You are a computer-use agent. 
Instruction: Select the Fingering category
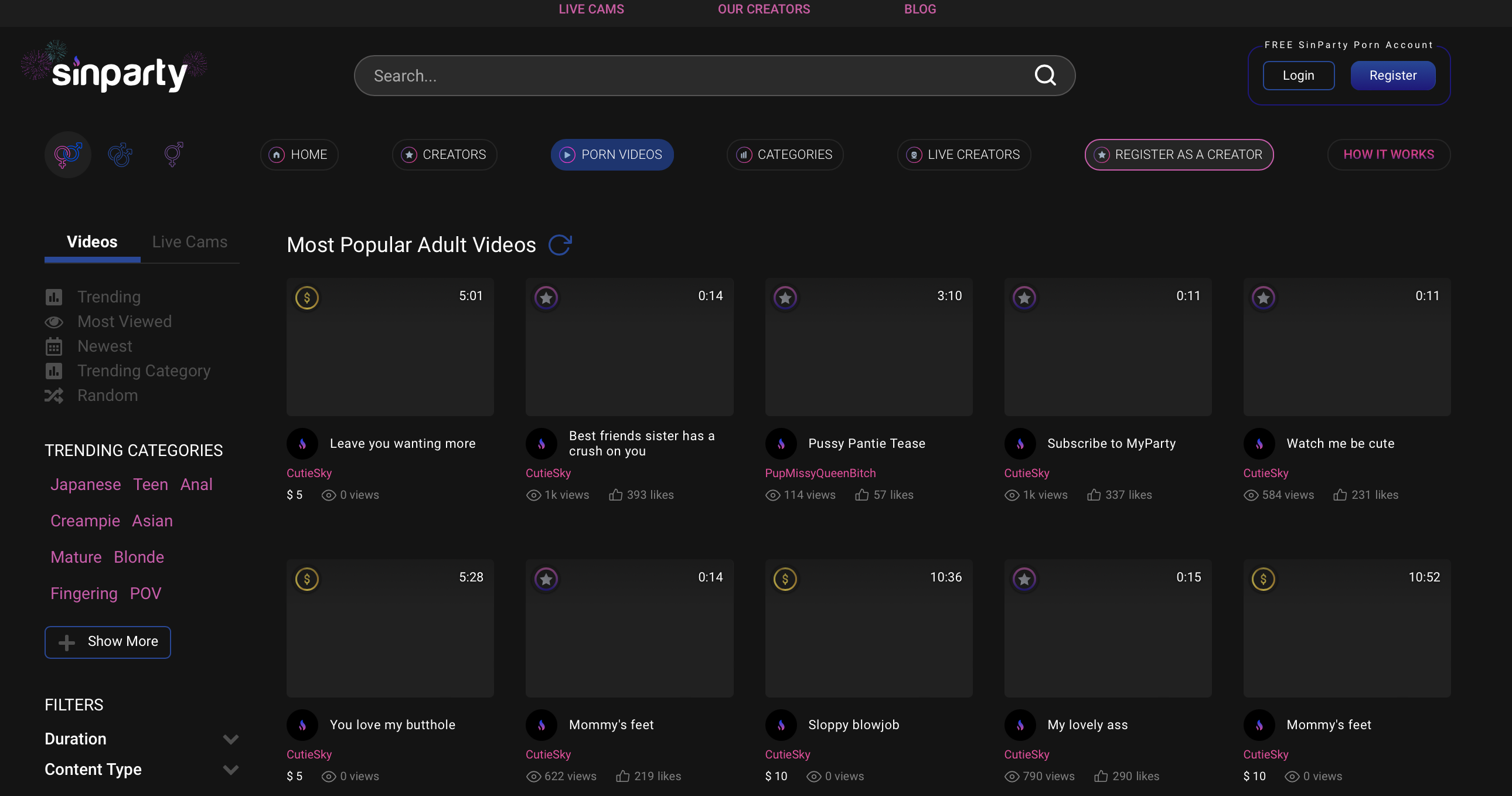[84, 593]
